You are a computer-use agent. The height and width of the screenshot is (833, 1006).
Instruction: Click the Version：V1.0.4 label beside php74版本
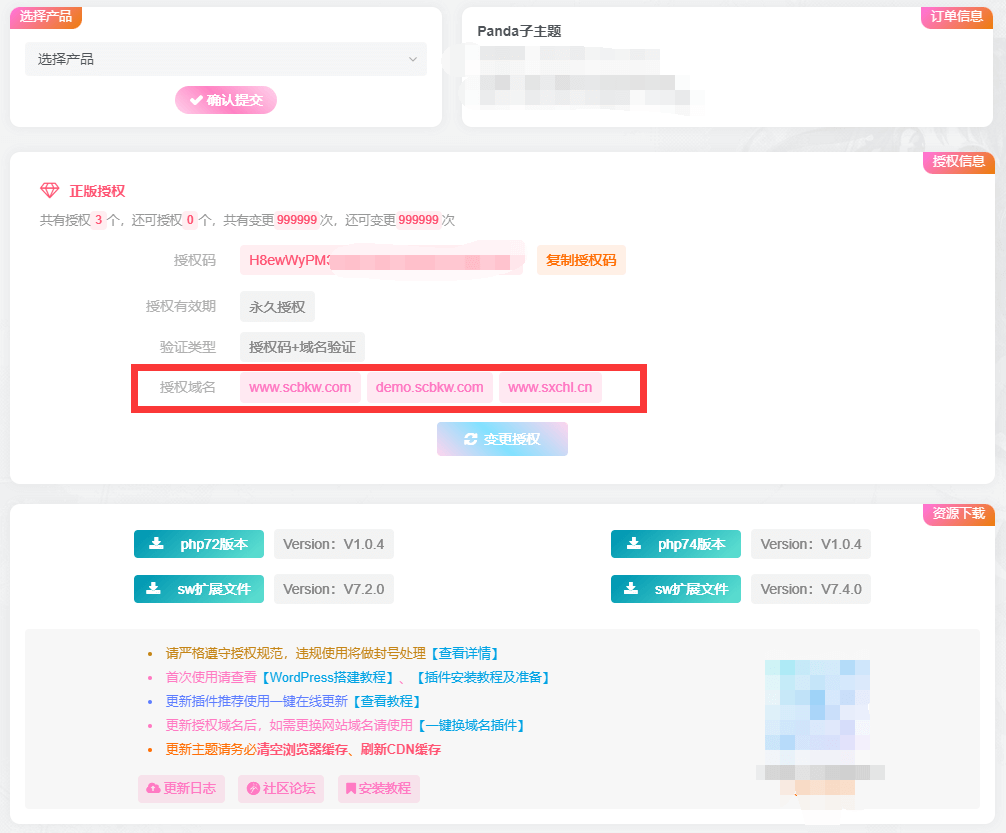click(811, 544)
